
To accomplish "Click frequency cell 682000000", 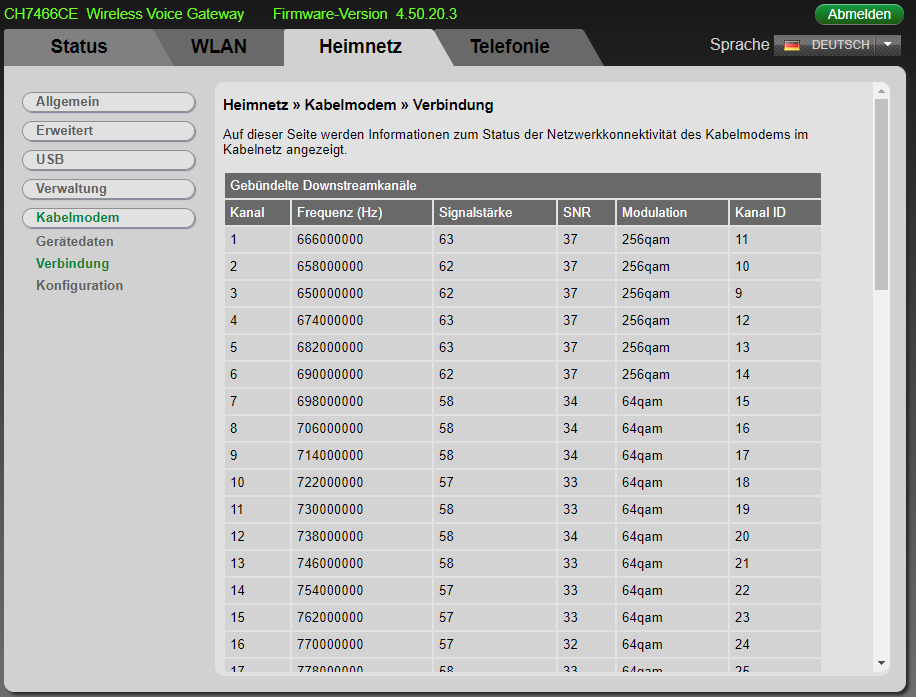I will [362, 348].
